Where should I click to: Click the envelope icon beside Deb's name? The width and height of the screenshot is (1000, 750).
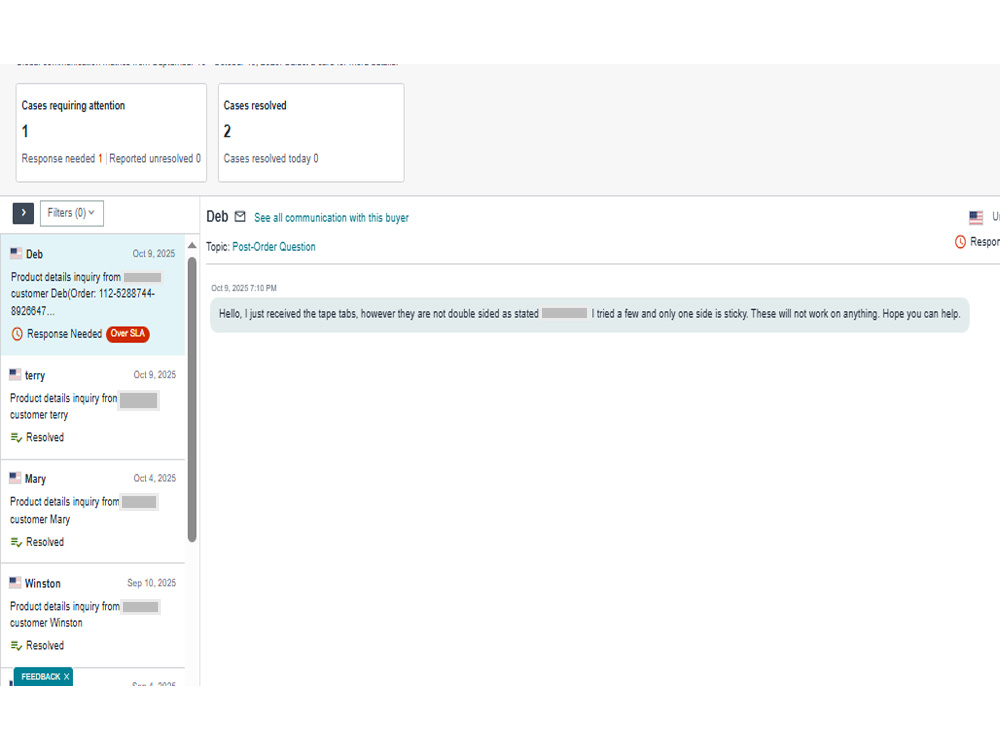pyautogui.click(x=240, y=217)
